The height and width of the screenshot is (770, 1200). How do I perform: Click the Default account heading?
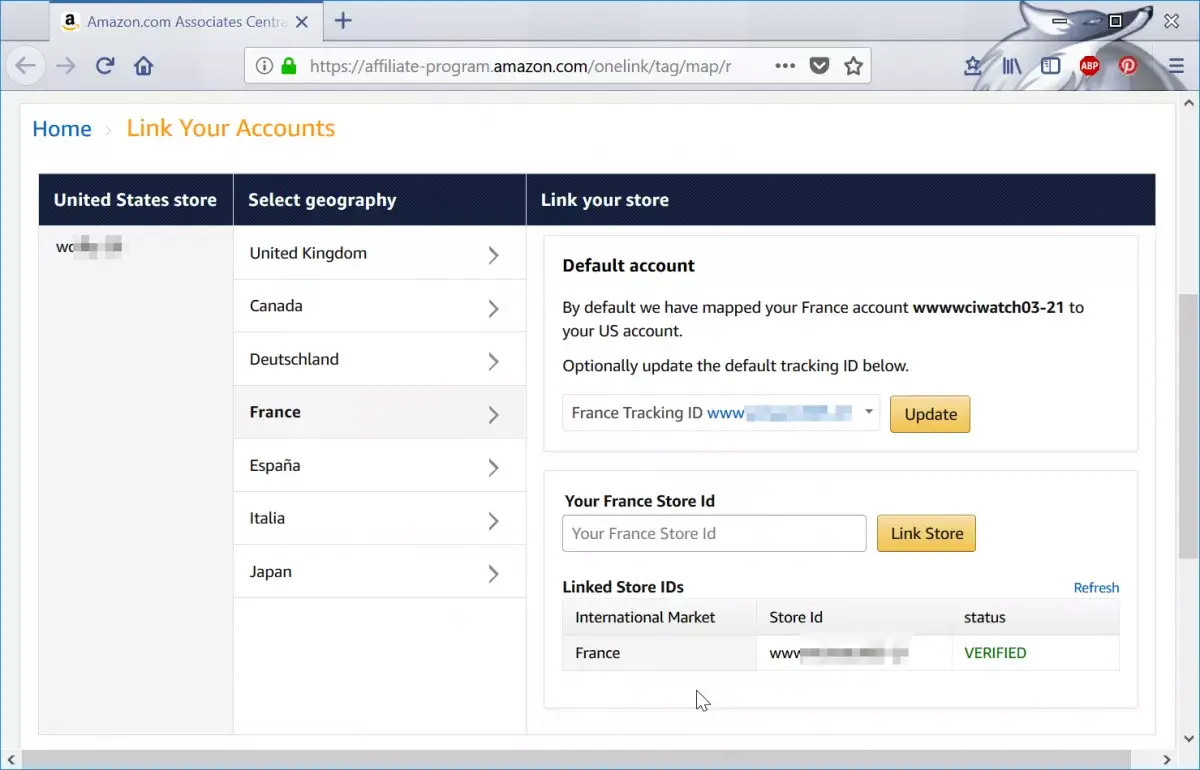tap(629, 265)
